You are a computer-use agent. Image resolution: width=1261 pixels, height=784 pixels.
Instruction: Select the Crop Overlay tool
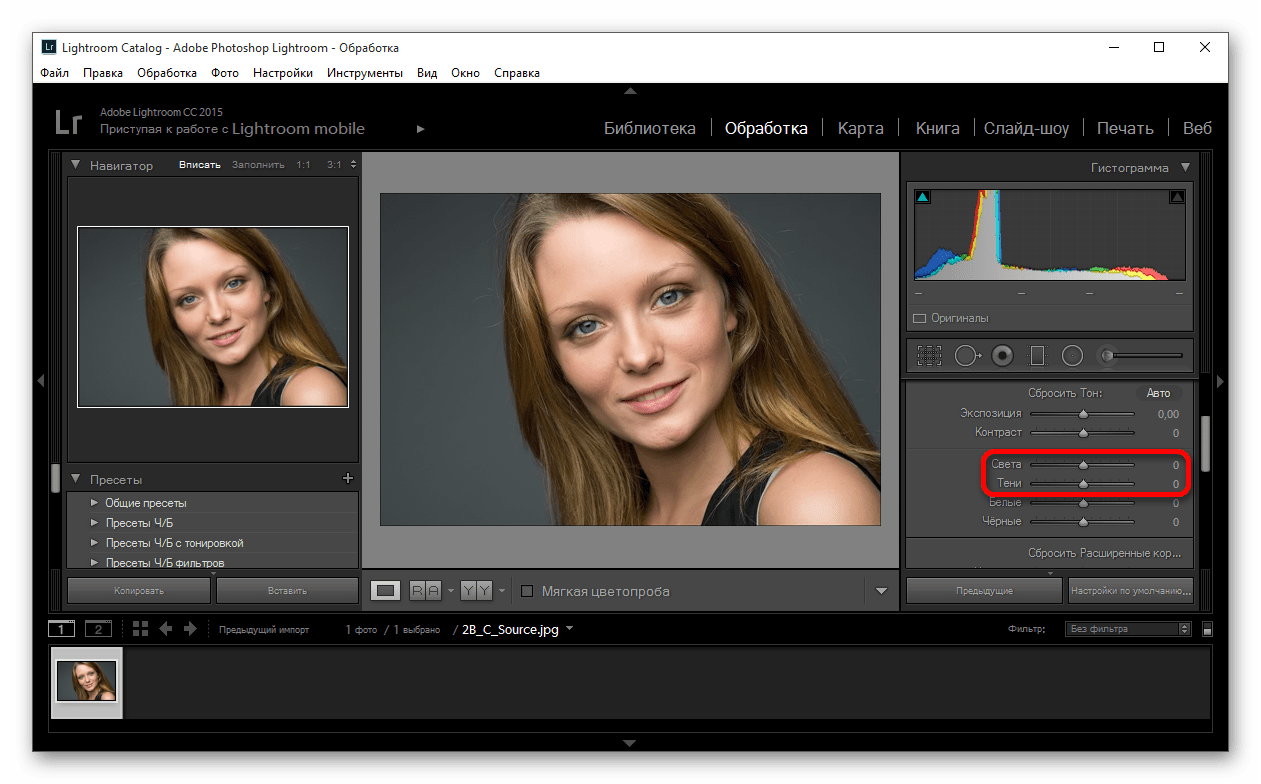click(x=930, y=355)
